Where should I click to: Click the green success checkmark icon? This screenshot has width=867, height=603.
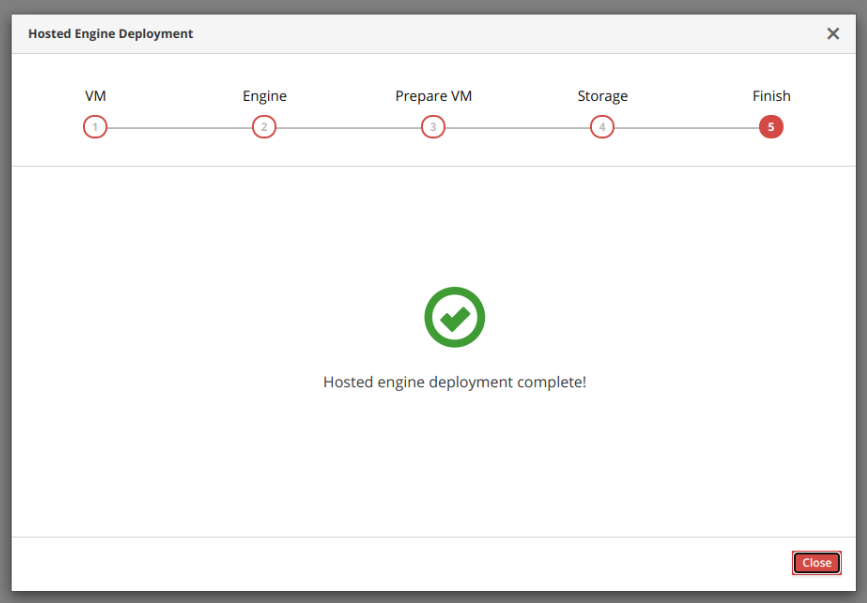[454, 318]
